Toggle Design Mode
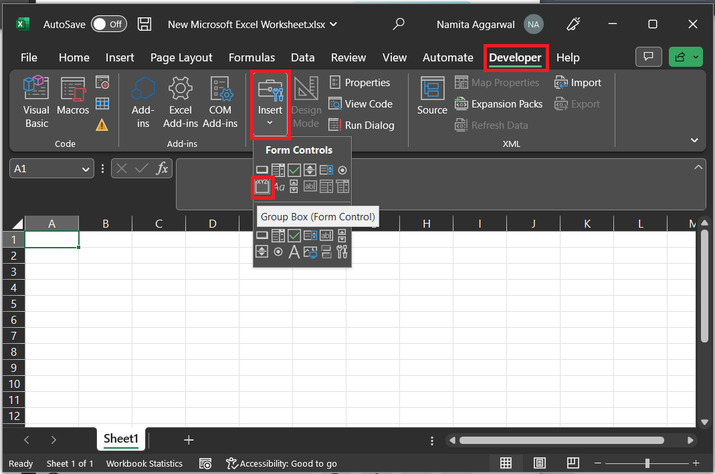This screenshot has width=715, height=474. (x=306, y=102)
